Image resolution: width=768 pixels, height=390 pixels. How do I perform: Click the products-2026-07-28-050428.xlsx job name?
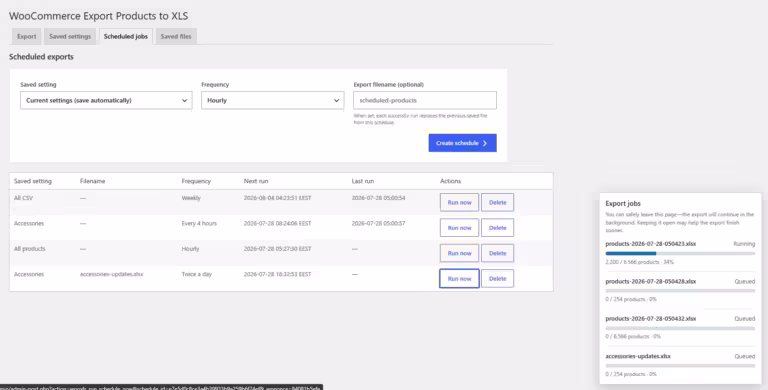650,282
